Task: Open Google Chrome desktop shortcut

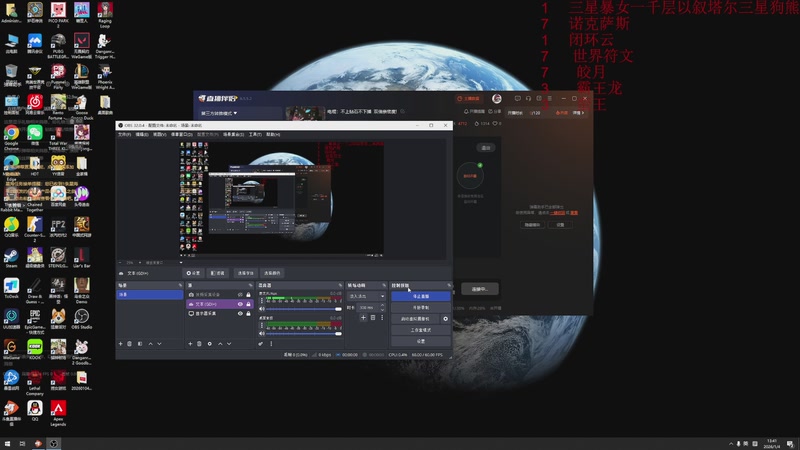Action: (x=11, y=134)
